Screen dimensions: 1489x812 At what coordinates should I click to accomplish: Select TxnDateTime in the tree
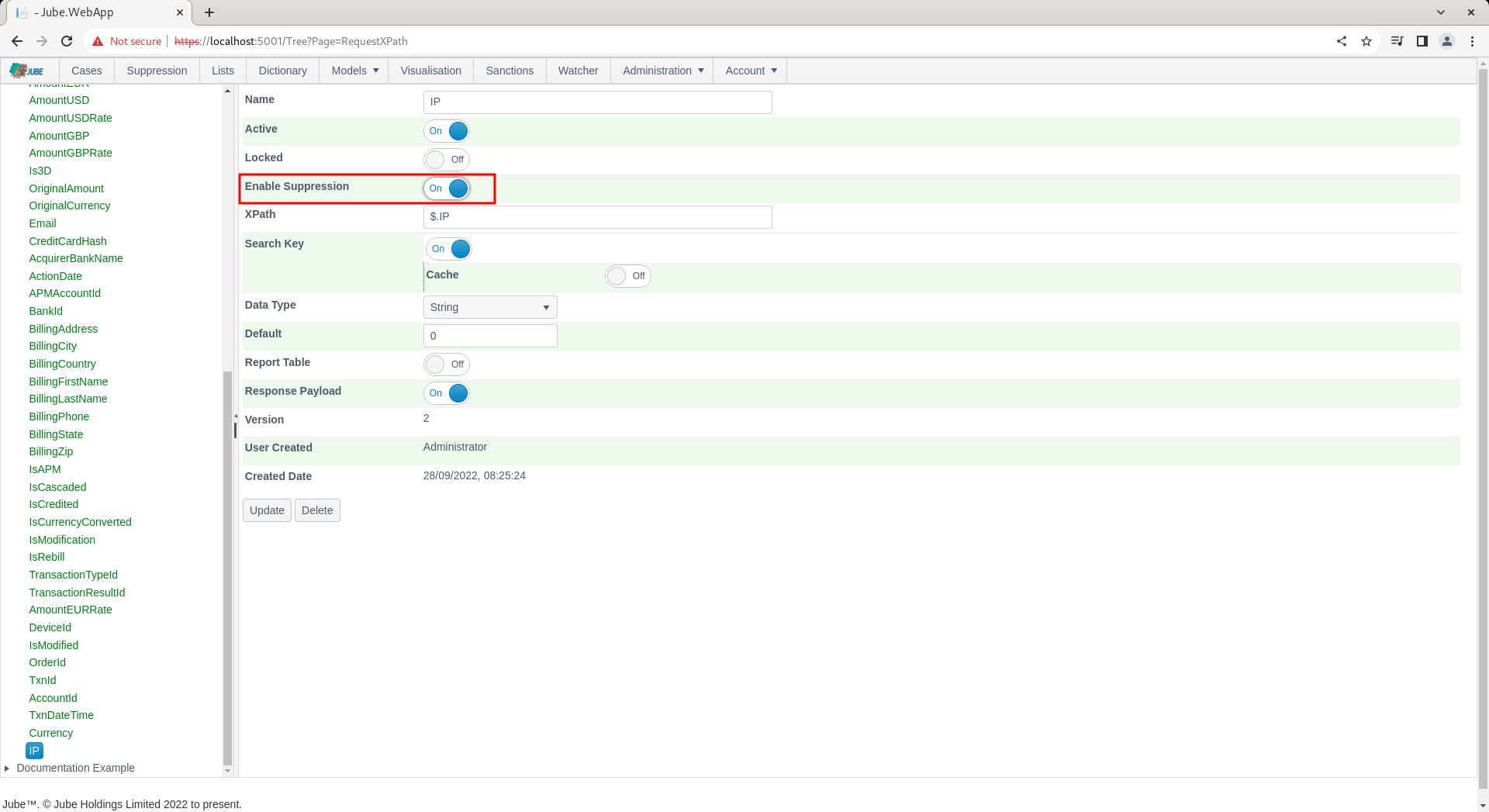(61, 715)
